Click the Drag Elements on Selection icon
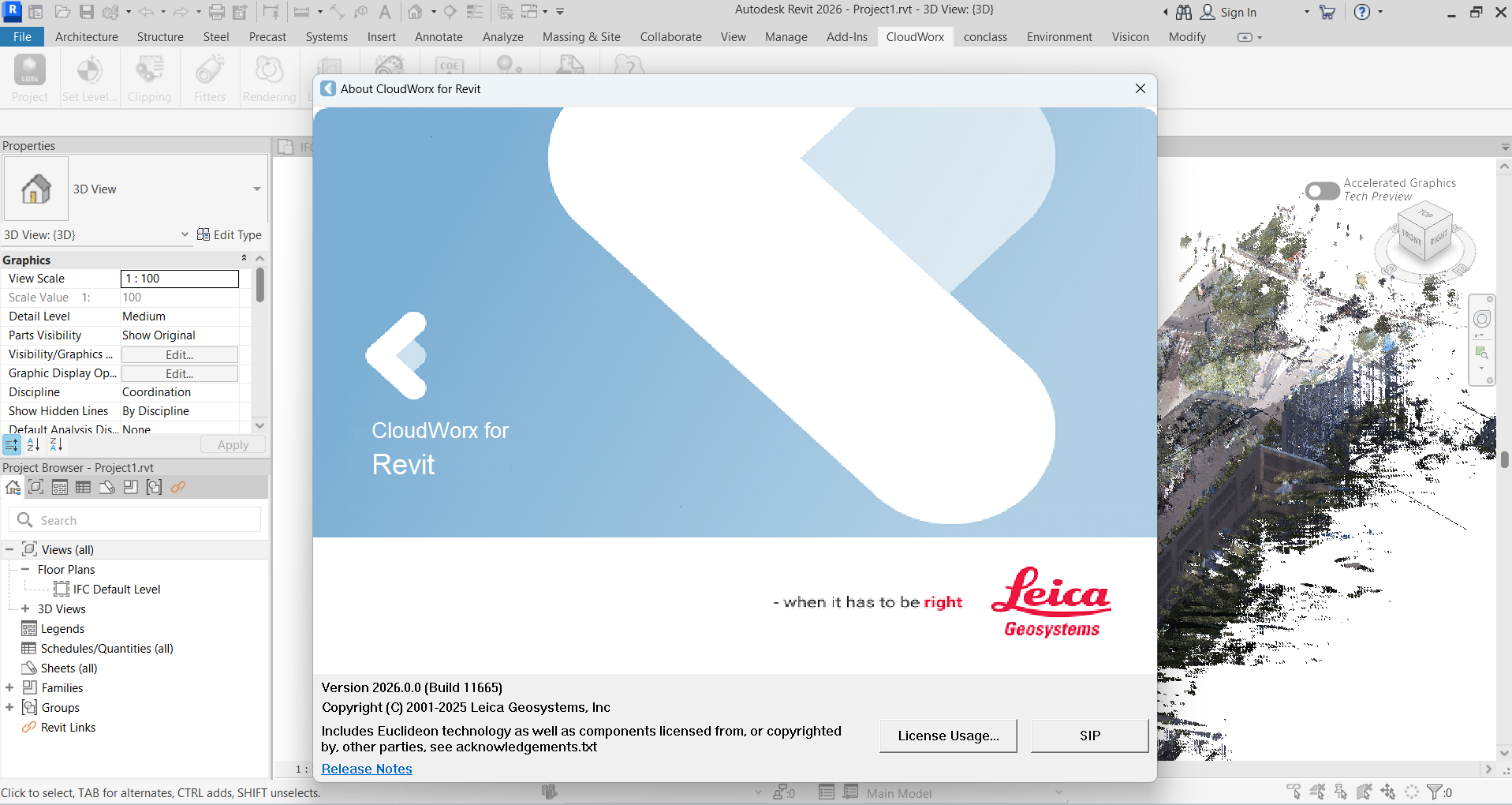 coord(1388,792)
